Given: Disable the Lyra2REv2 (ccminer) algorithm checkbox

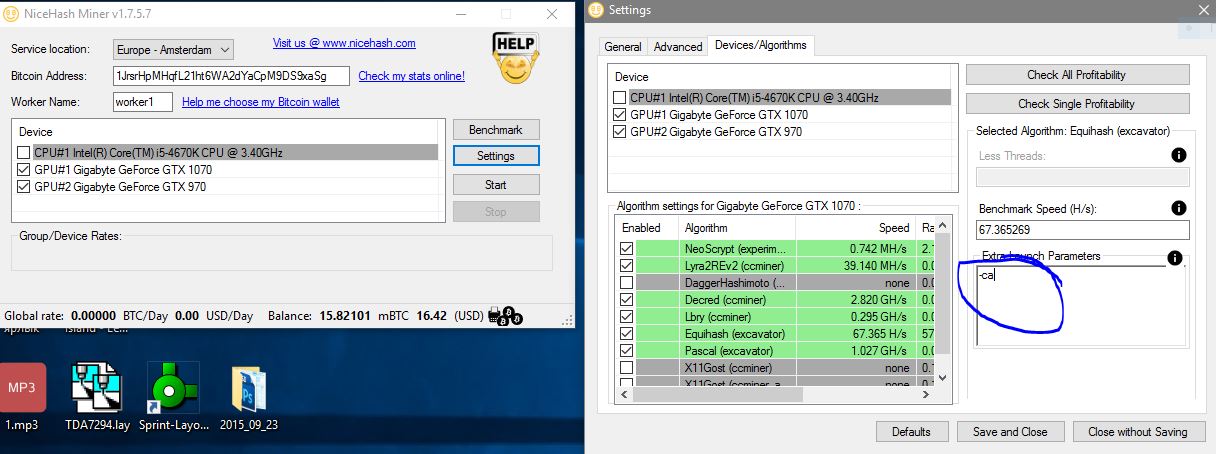Looking at the screenshot, I should coord(627,265).
